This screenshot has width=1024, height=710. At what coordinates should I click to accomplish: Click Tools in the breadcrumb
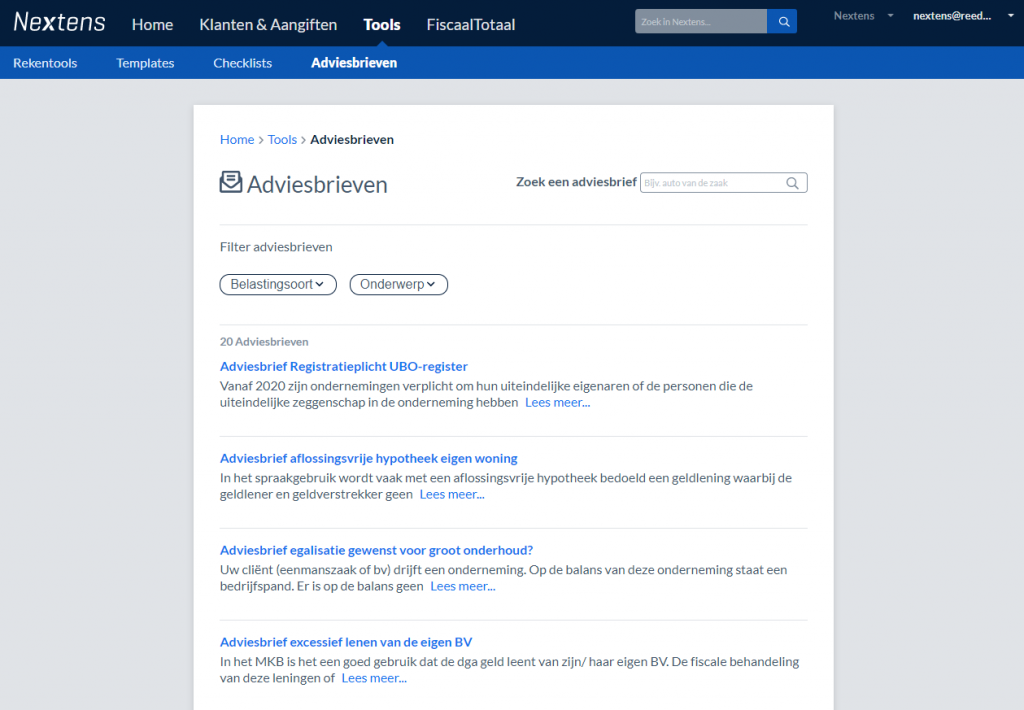(282, 139)
